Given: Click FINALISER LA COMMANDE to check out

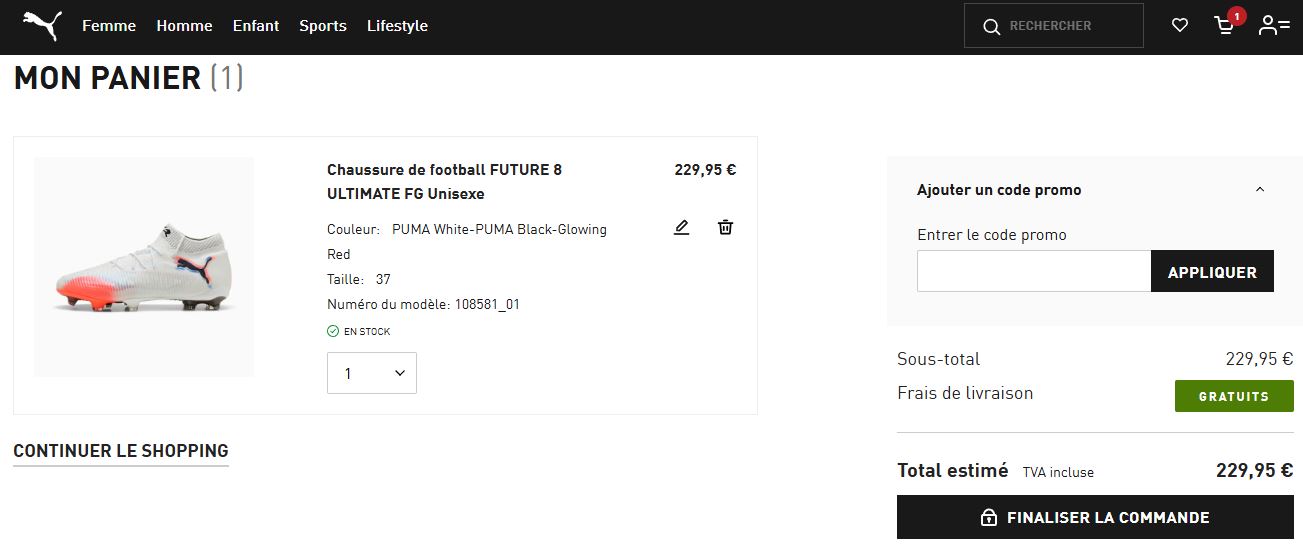Looking at the screenshot, I should point(1095,518).
